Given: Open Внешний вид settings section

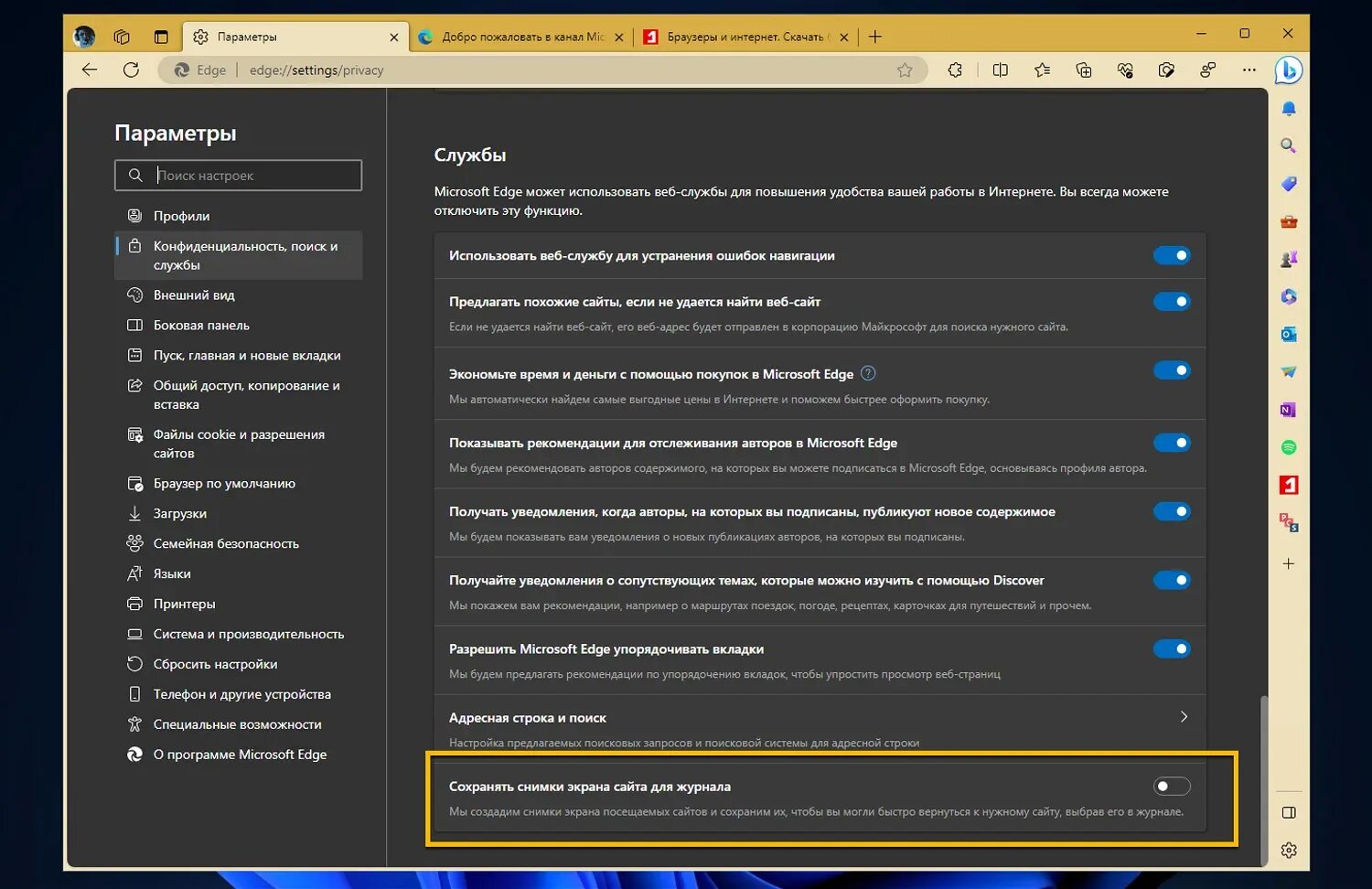Looking at the screenshot, I should point(239,295).
